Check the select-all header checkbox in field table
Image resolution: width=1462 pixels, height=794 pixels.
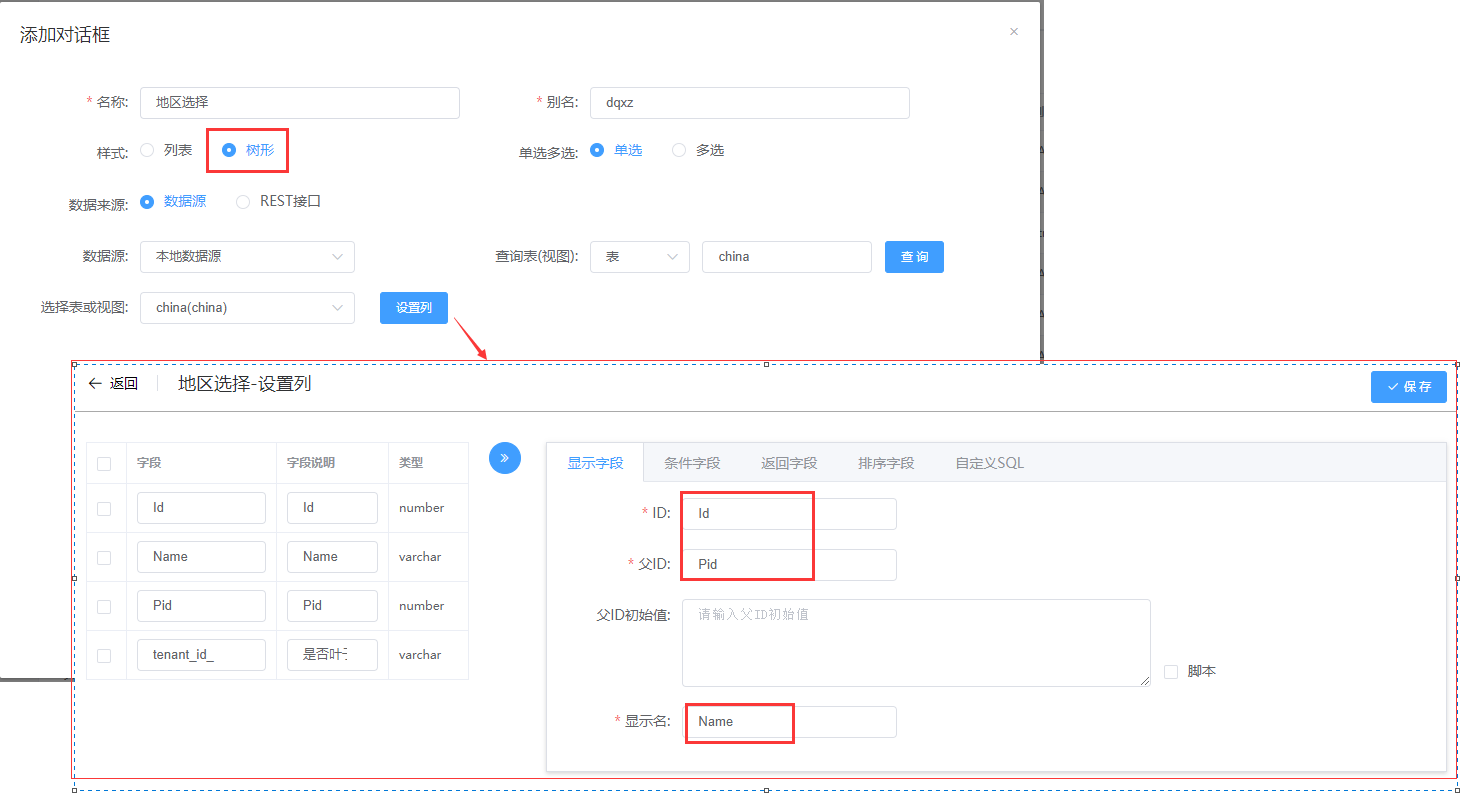coord(104,464)
